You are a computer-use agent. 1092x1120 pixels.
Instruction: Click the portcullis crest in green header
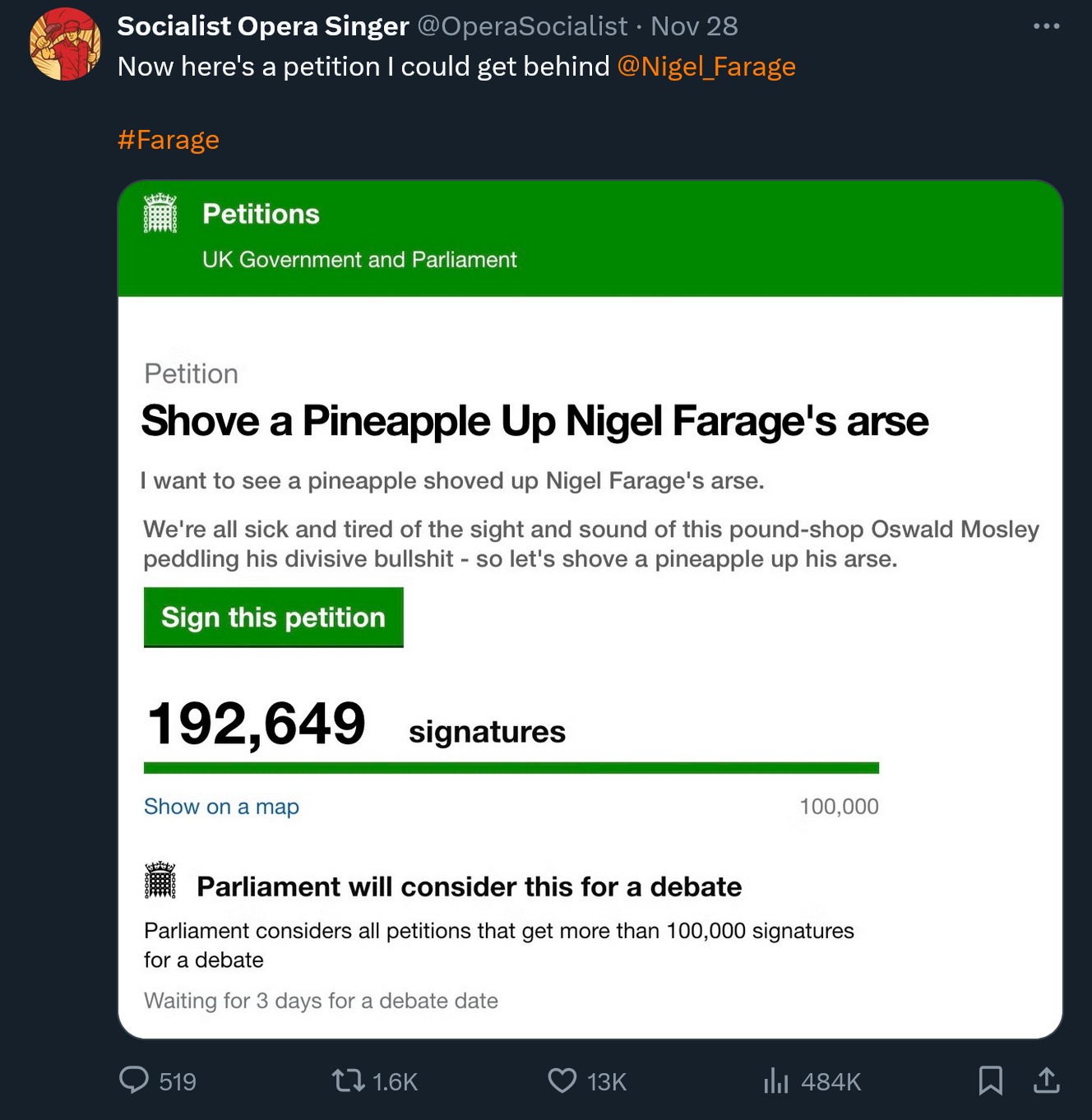160,214
